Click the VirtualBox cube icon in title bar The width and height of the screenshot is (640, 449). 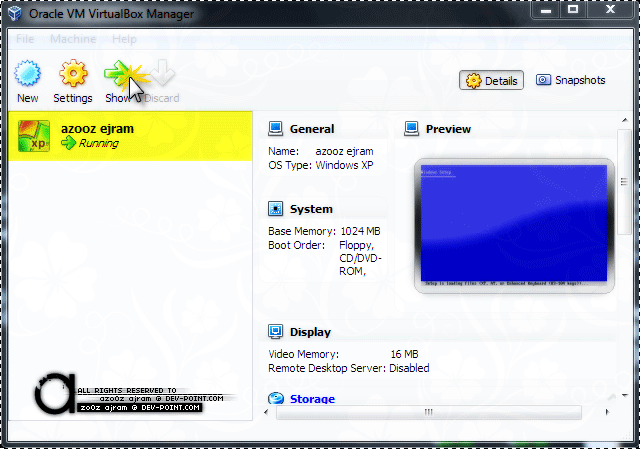coord(15,13)
